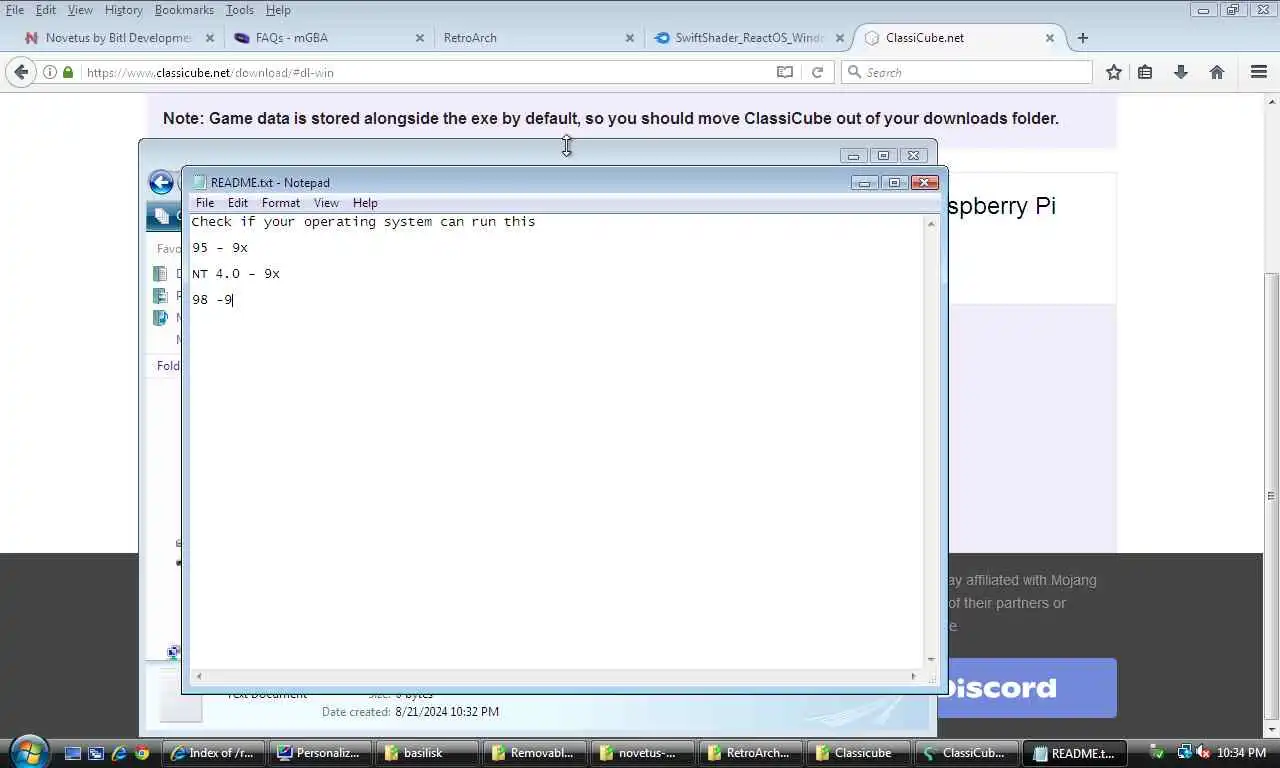Click the Notepad title bar icon
Viewport: 1280px width, 768px height.
click(199, 182)
